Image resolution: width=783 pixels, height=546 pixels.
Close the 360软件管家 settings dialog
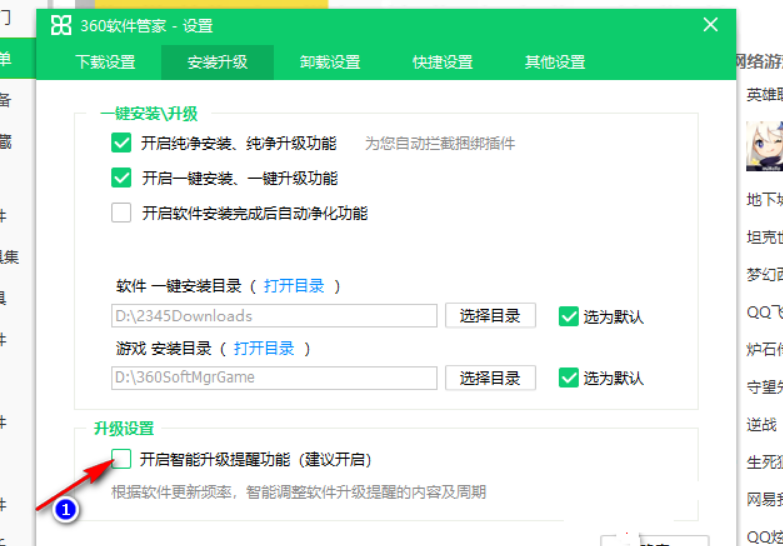[x=710, y=24]
